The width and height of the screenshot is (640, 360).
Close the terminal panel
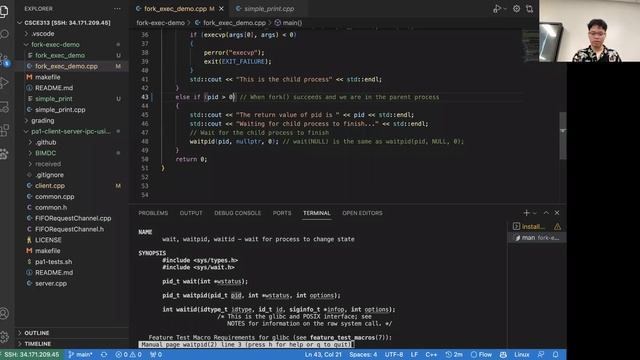[557, 213]
